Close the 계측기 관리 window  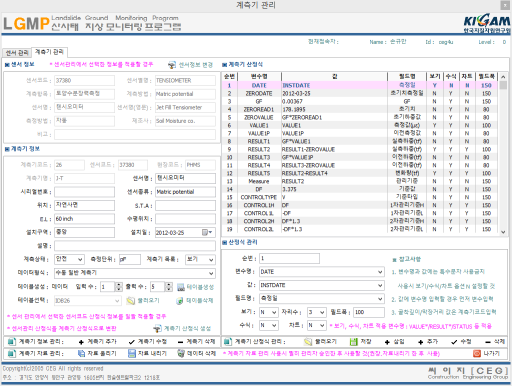click(504, 5)
